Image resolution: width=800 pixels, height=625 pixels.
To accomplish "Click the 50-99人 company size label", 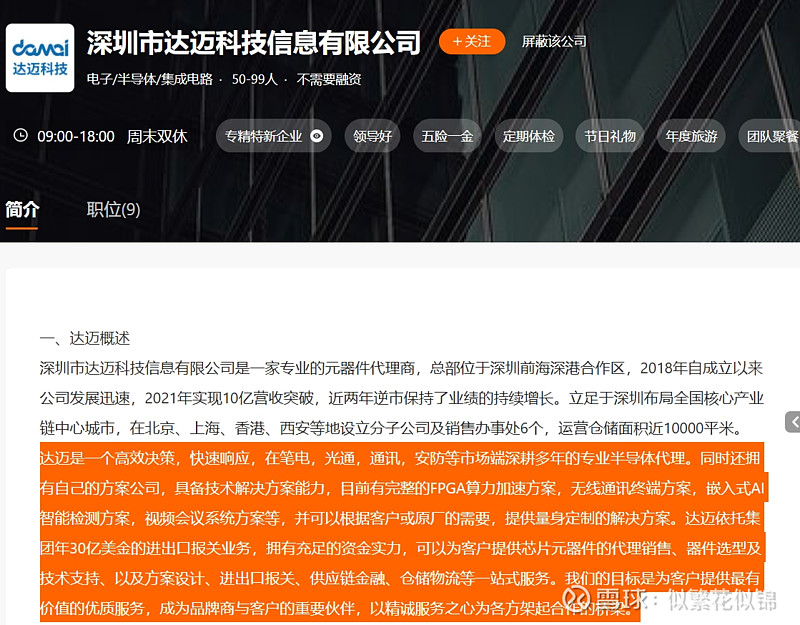I will pos(255,79).
